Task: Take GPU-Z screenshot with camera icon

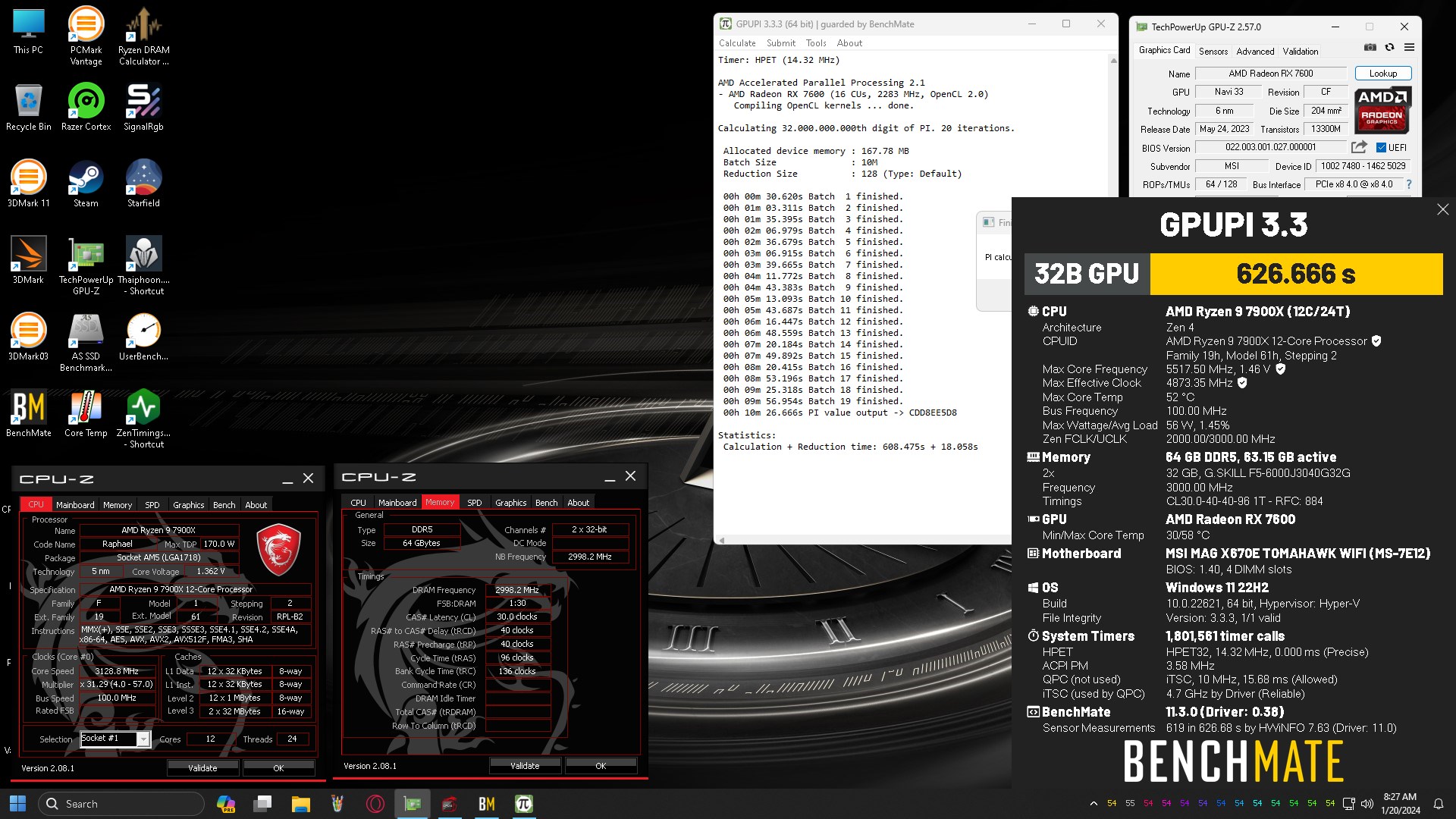Action: click(1370, 47)
